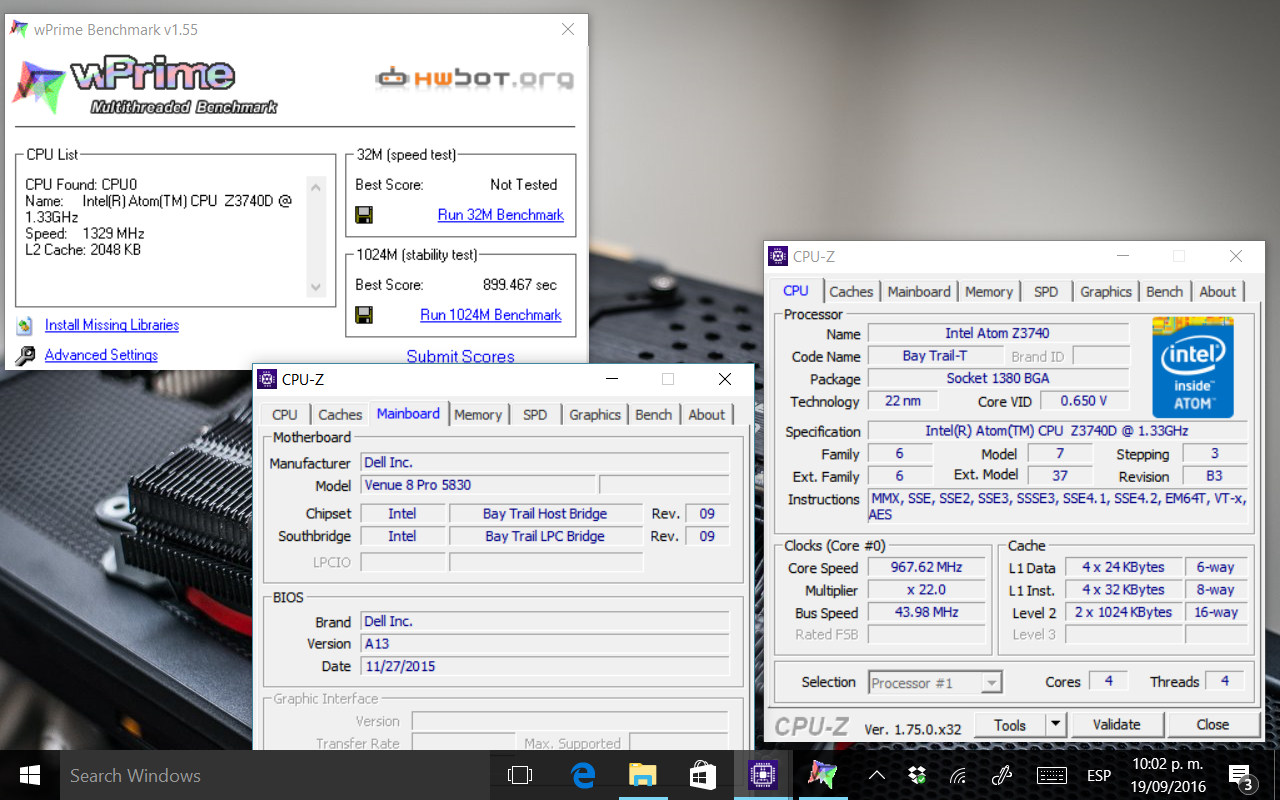This screenshot has width=1280, height=800.
Task: Click the Install Missing Libraries icon
Action: pyautogui.click(x=25, y=326)
